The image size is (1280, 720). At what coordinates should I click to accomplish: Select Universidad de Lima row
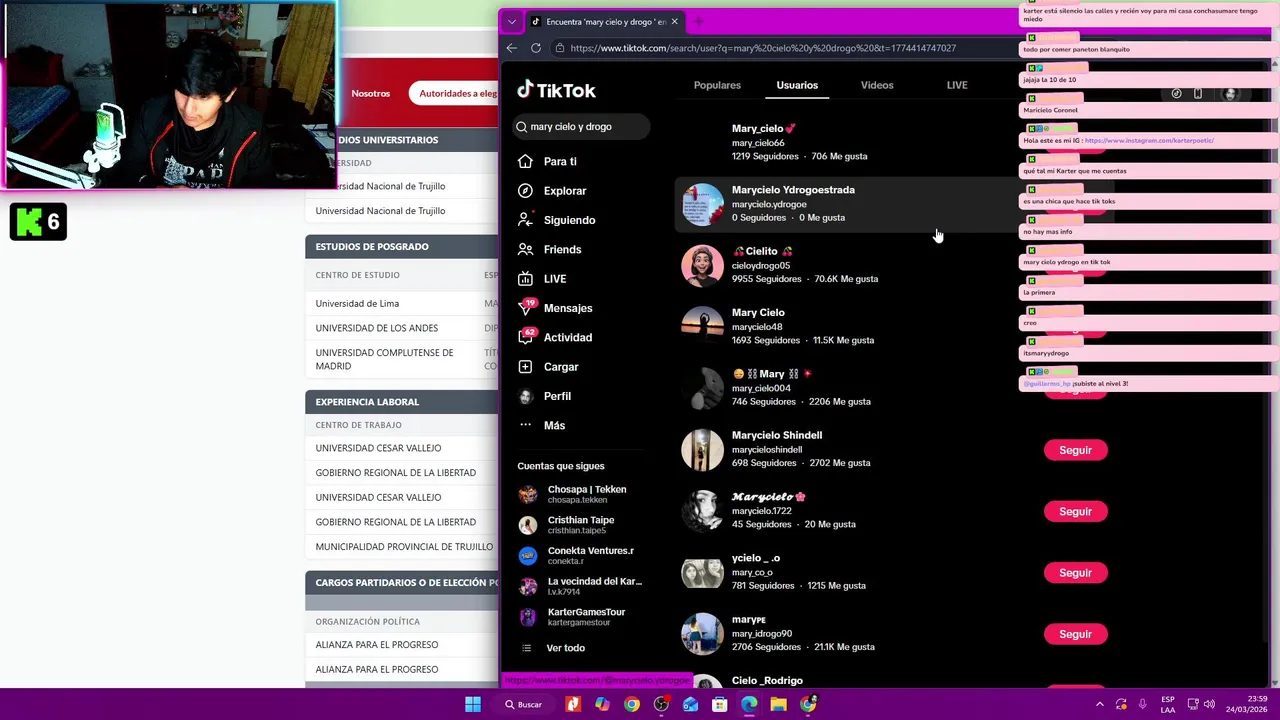click(401, 303)
